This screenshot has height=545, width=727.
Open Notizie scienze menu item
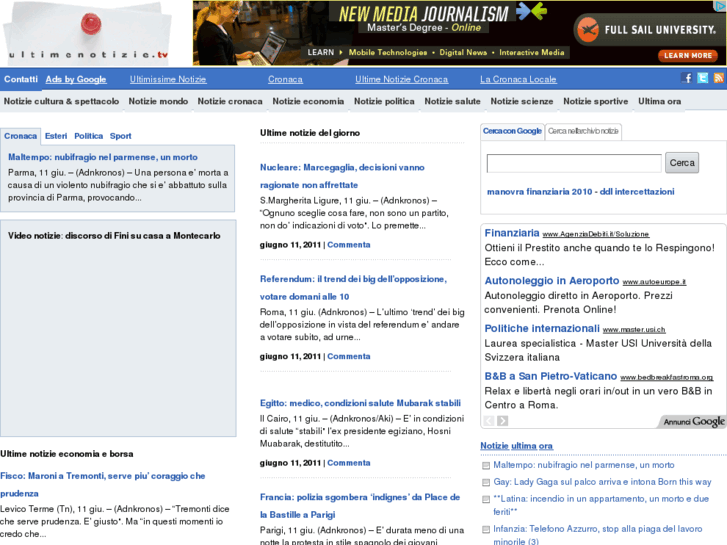pos(522,101)
